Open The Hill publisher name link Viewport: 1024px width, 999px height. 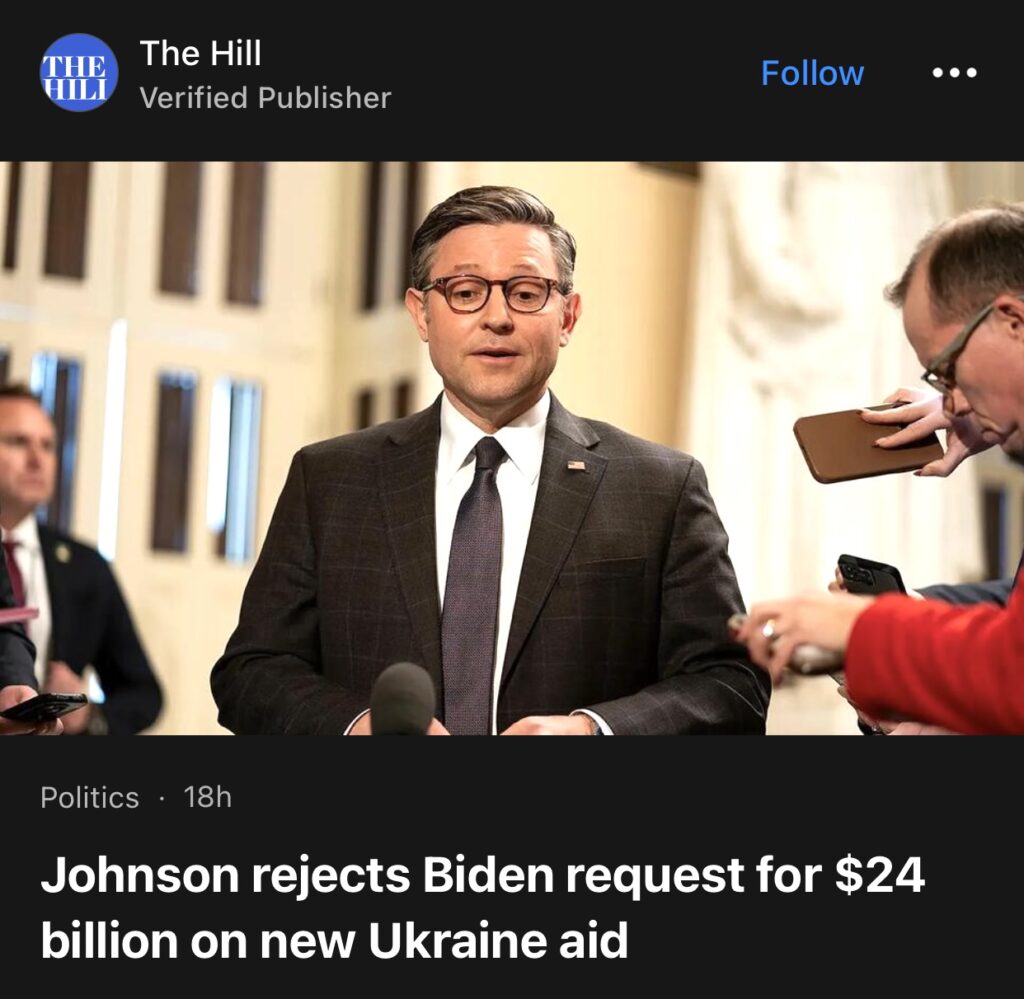200,52
